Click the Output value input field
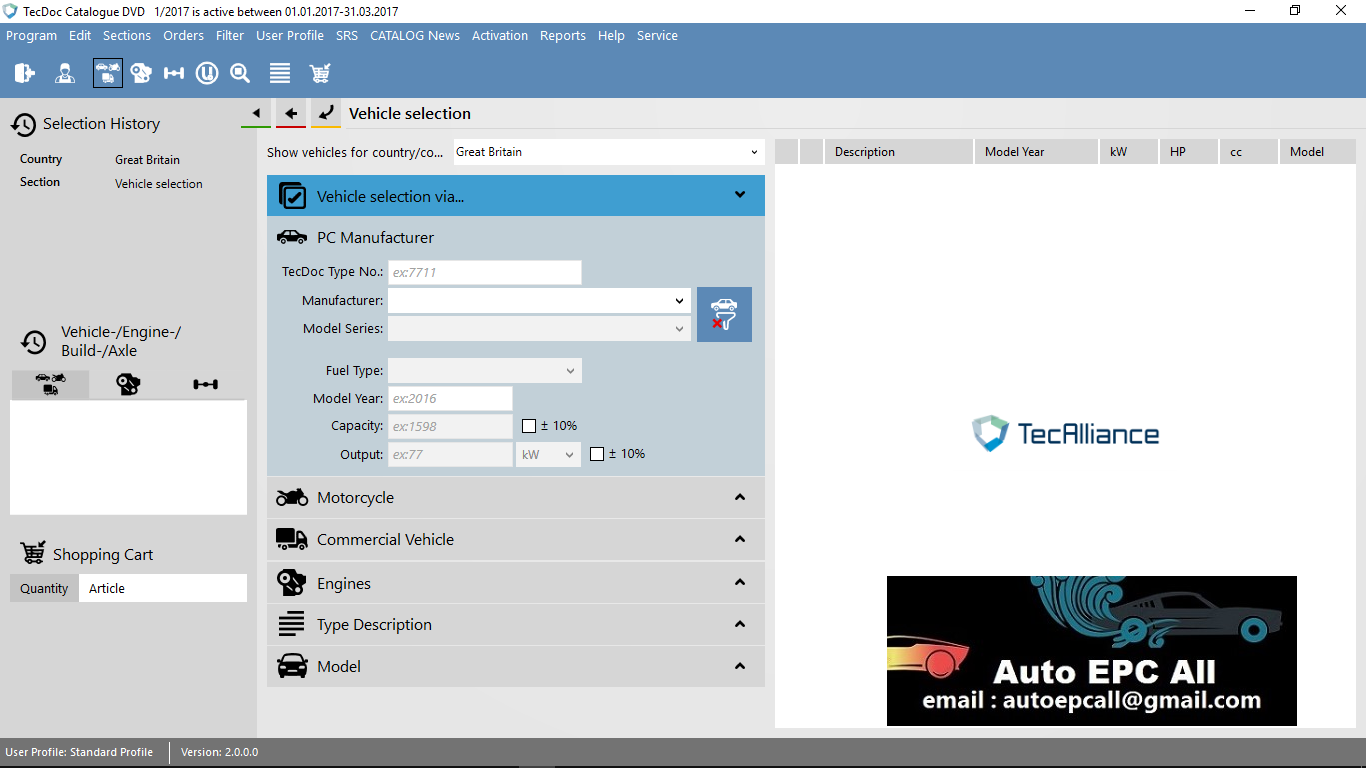 [450, 454]
